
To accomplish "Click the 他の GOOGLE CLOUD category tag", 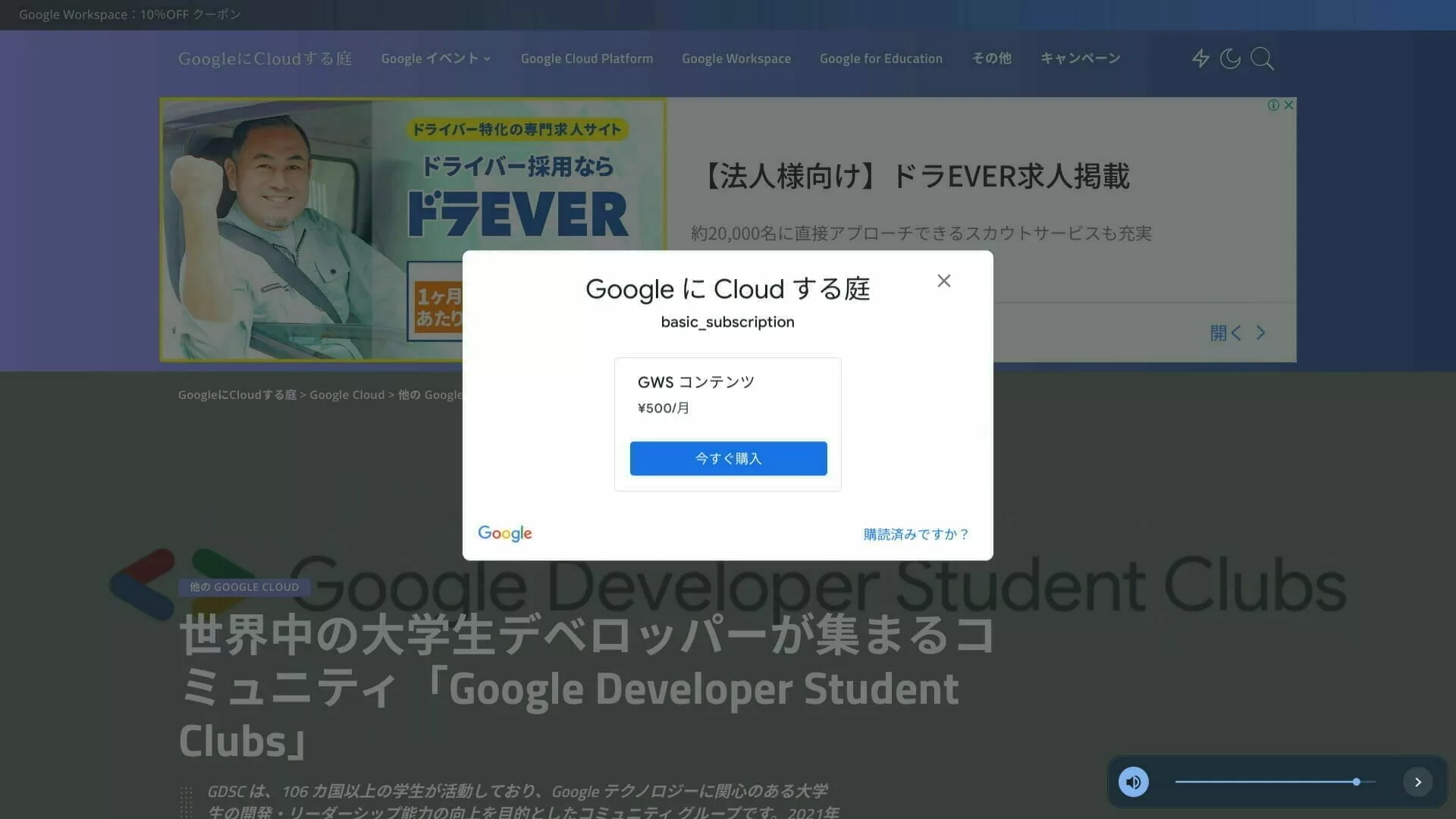I will tap(243, 587).
